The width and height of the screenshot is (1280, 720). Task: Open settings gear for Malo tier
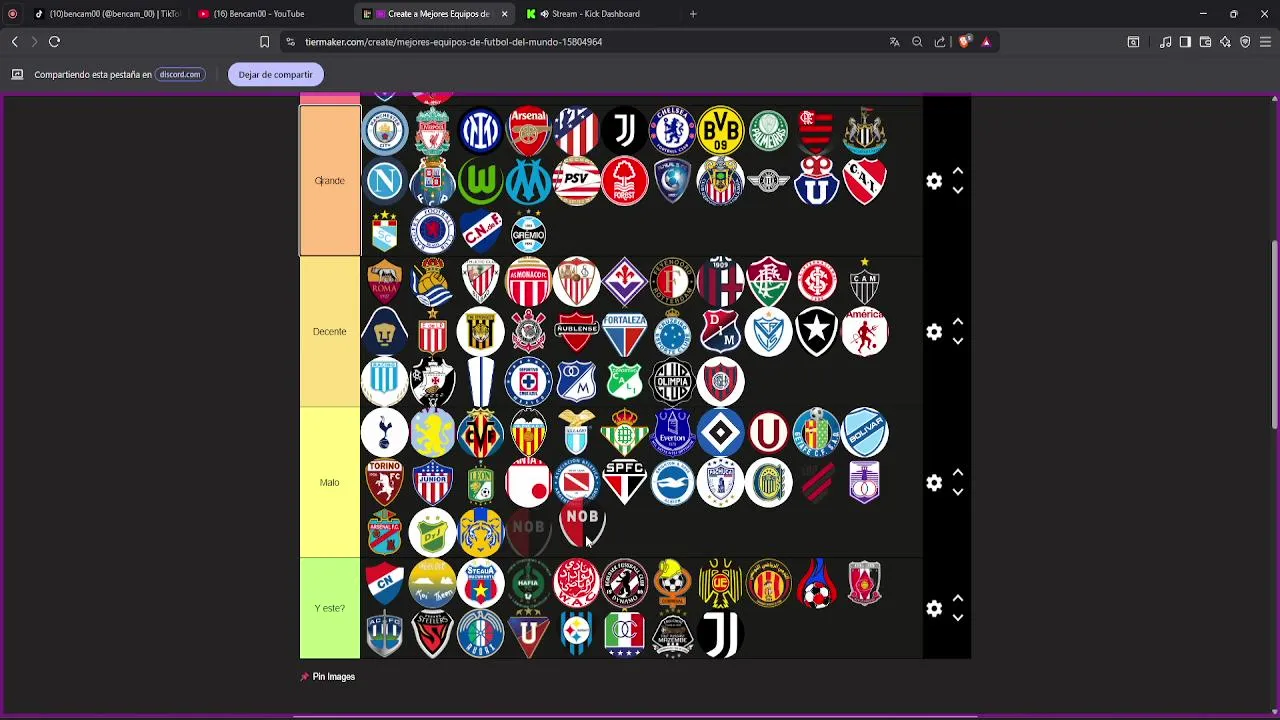click(934, 483)
